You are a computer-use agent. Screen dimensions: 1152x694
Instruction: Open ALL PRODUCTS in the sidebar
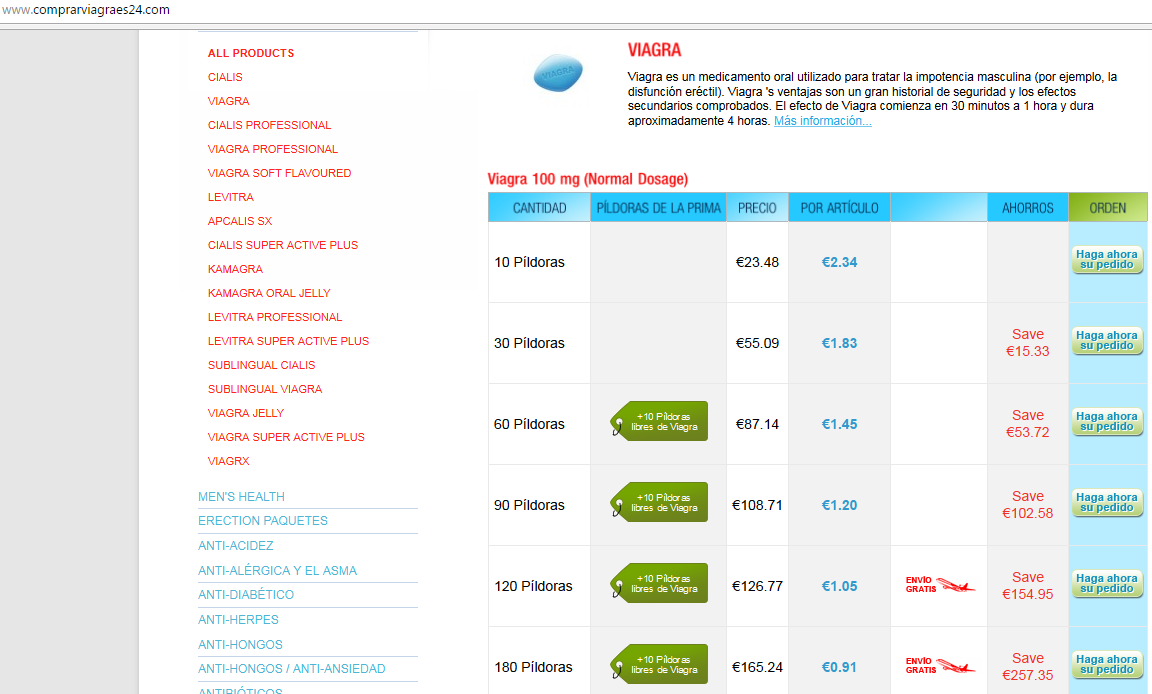251,53
